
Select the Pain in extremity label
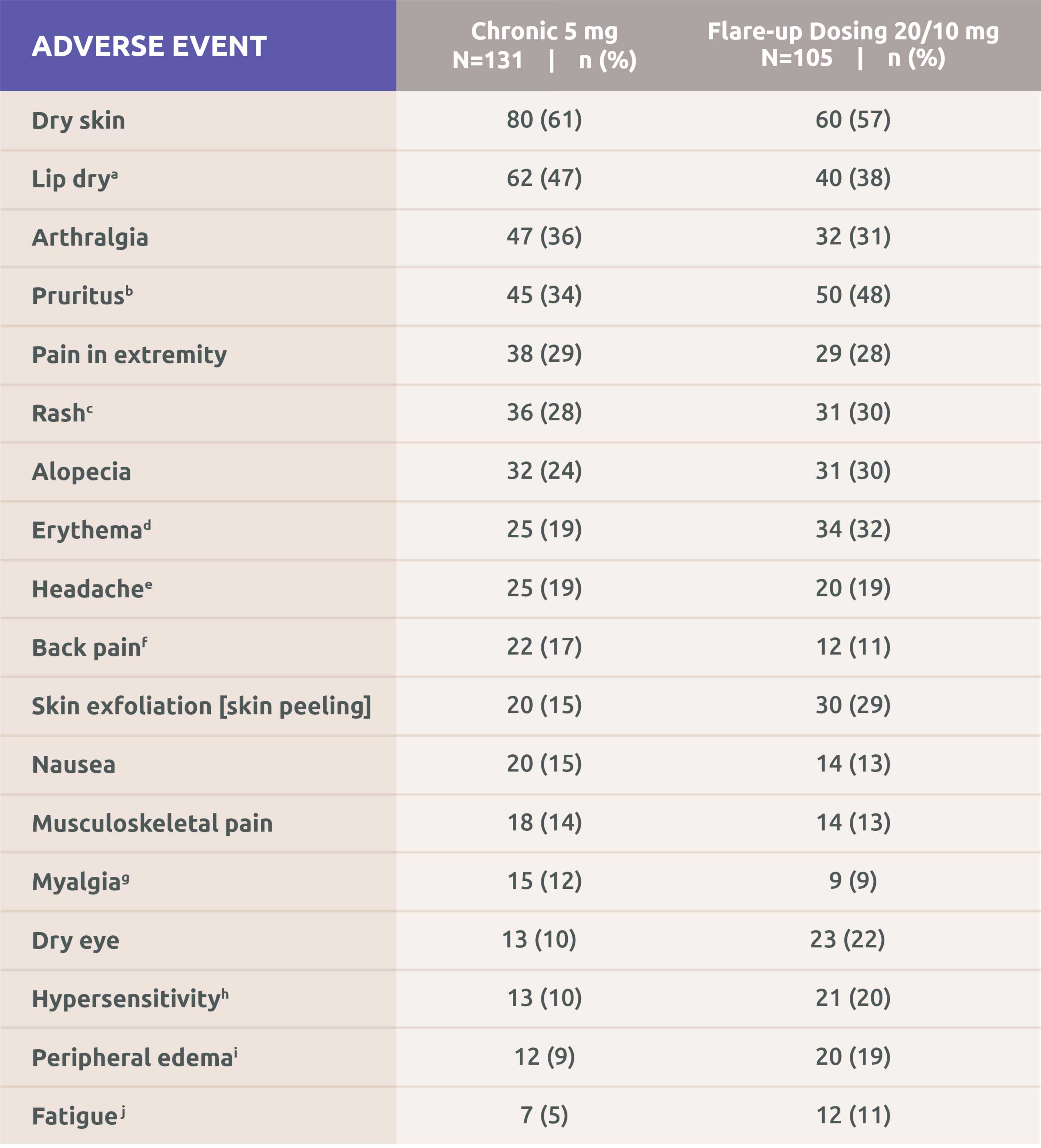coord(129,355)
